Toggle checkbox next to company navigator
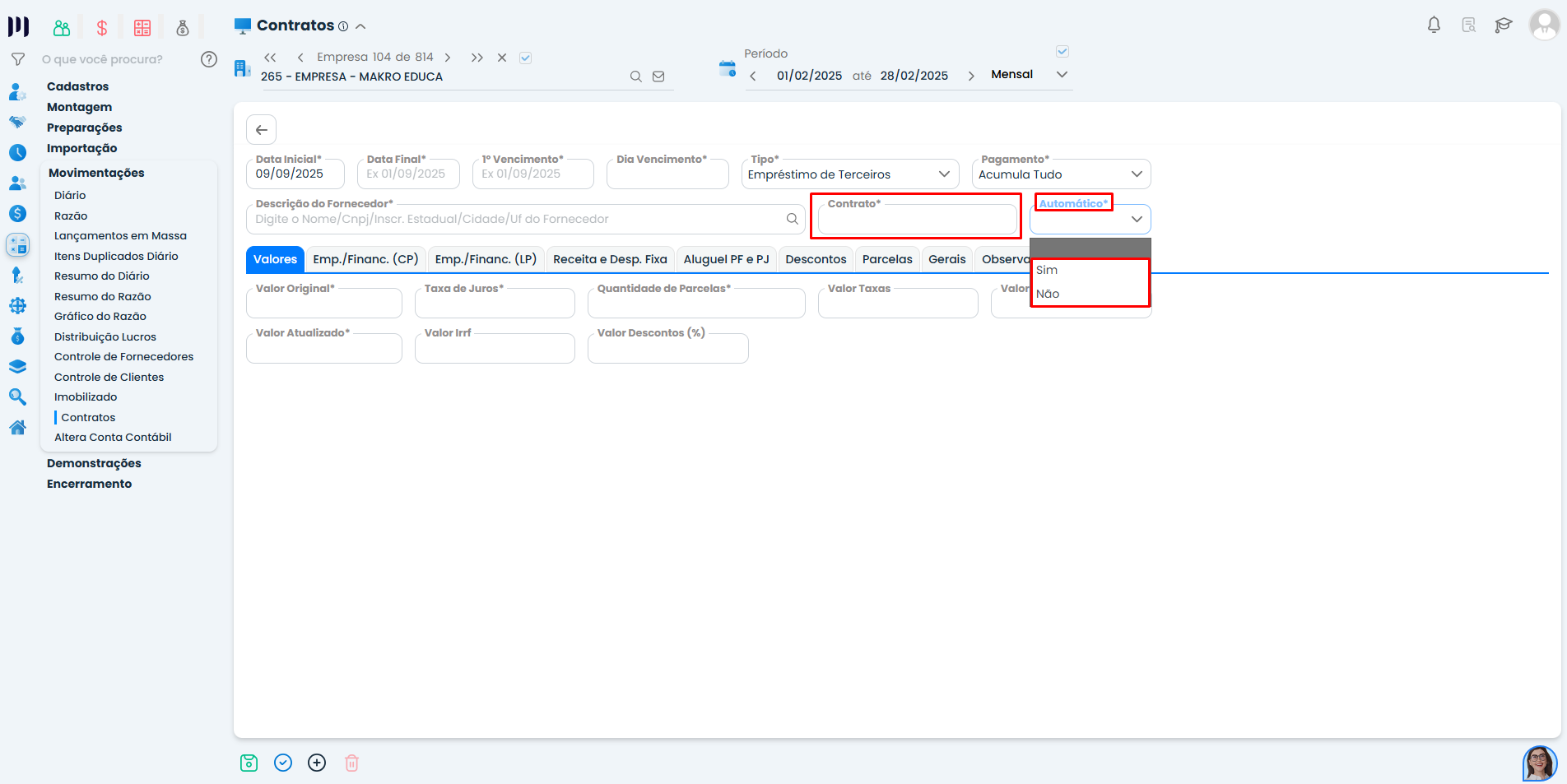 tap(526, 58)
